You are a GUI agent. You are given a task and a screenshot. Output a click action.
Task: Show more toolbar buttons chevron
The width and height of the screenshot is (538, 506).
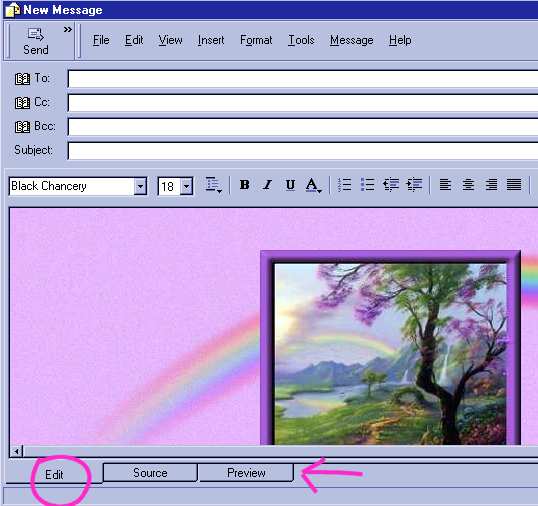click(68, 30)
